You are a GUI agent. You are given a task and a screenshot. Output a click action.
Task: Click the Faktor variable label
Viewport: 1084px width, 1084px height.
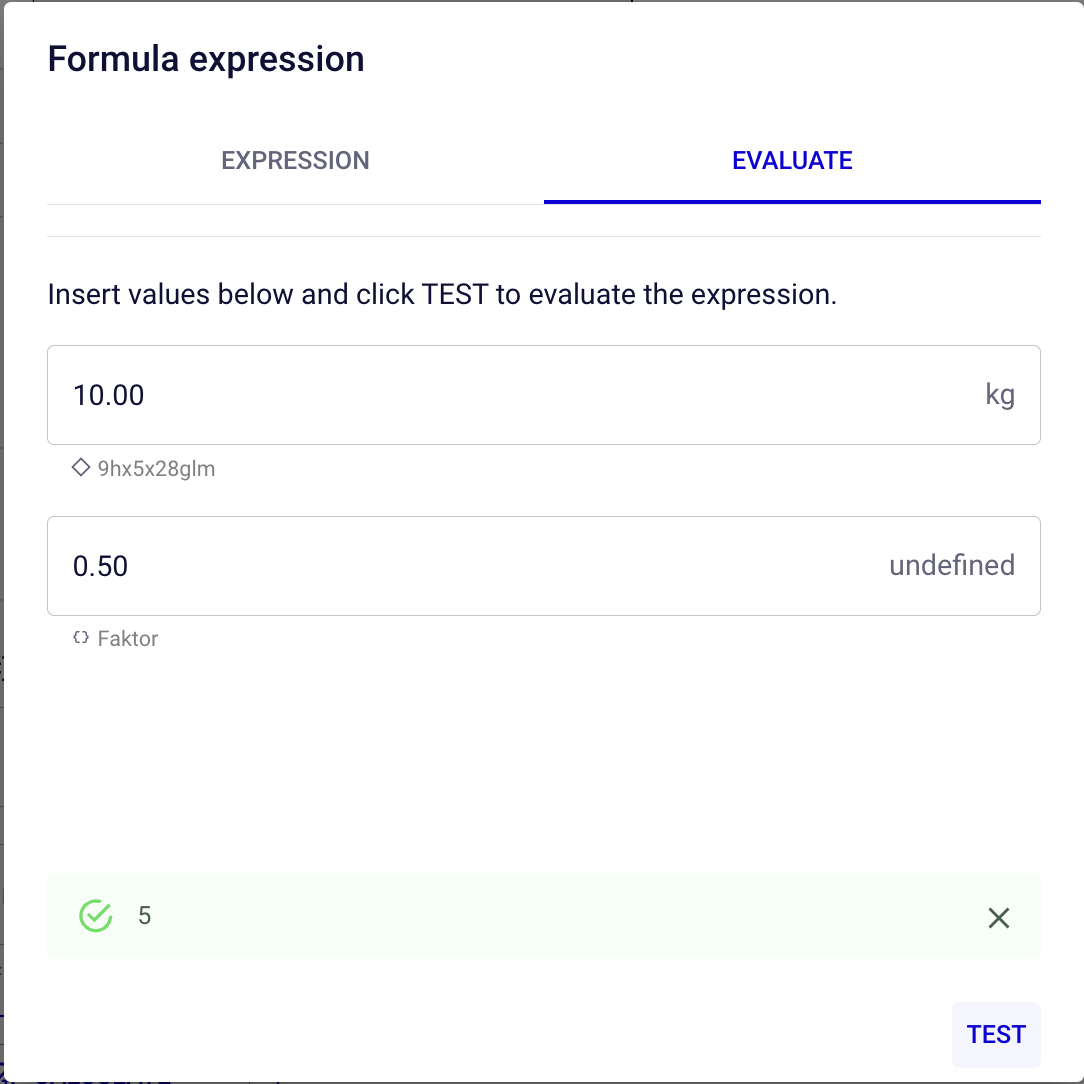coord(128,639)
